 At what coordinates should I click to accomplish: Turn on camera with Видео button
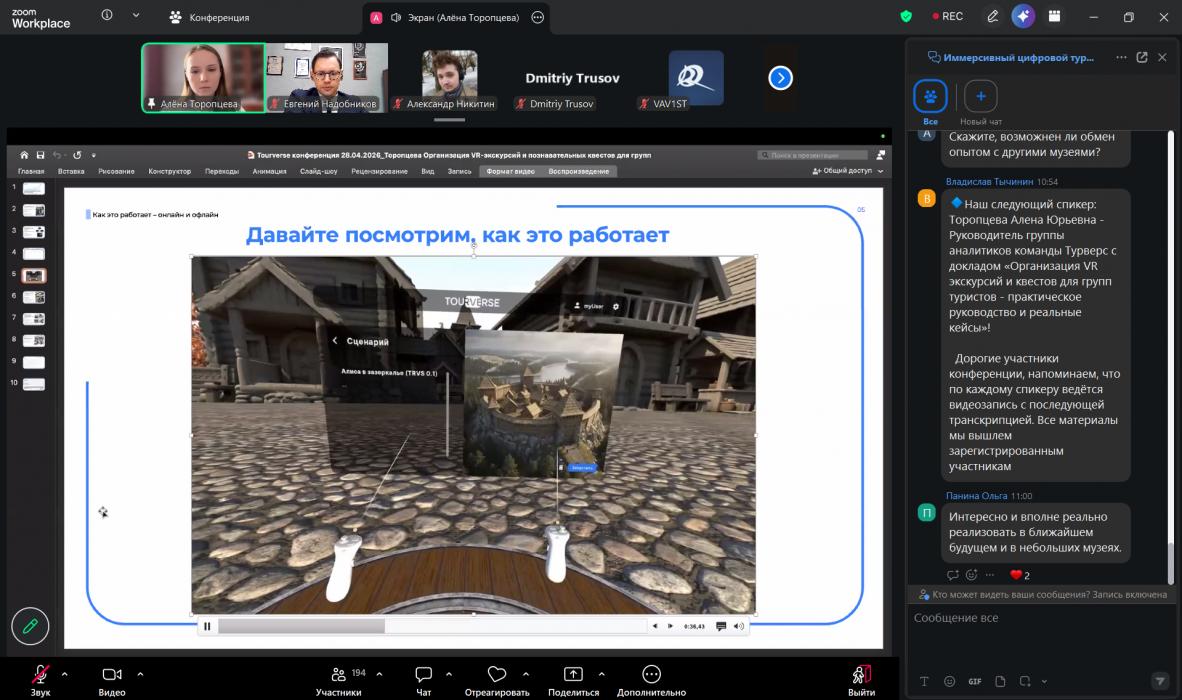tap(112, 680)
